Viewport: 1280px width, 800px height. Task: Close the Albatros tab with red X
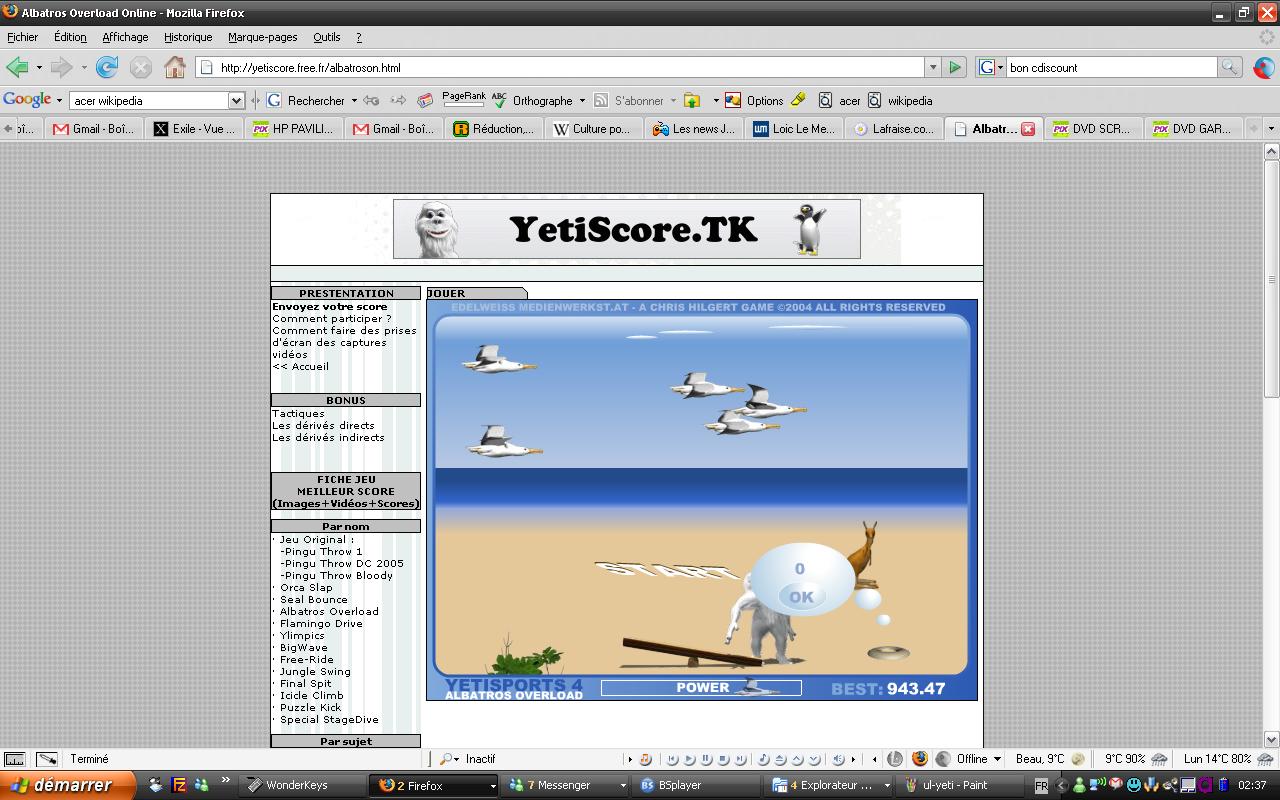point(1027,129)
